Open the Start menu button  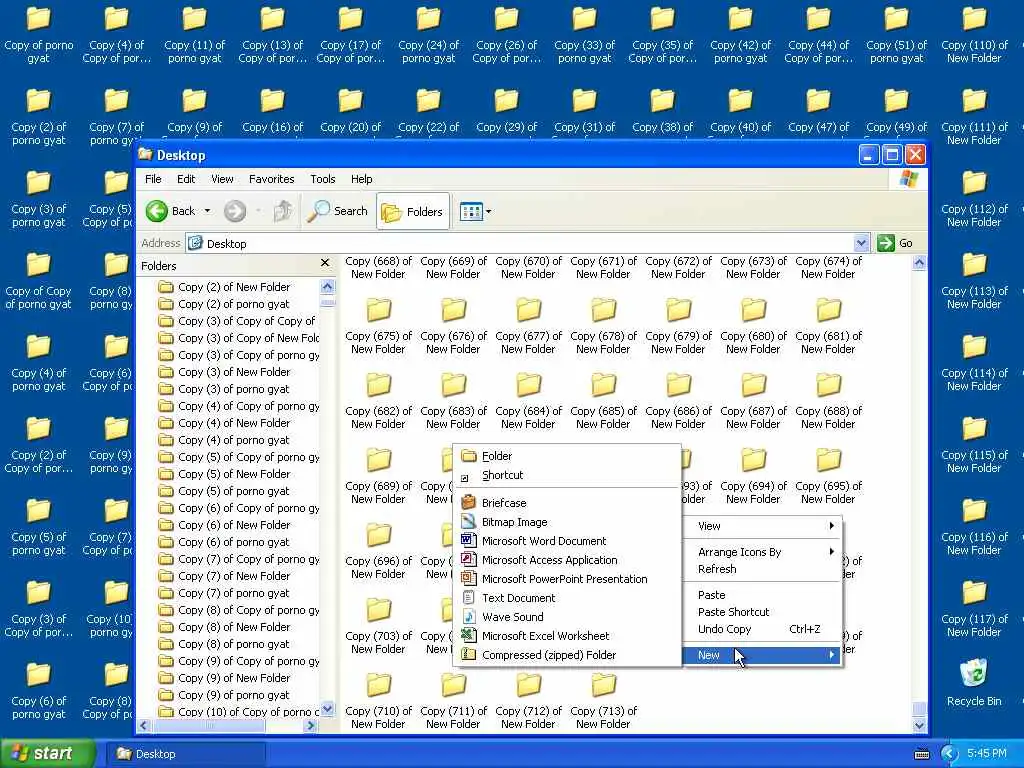click(48, 754)
